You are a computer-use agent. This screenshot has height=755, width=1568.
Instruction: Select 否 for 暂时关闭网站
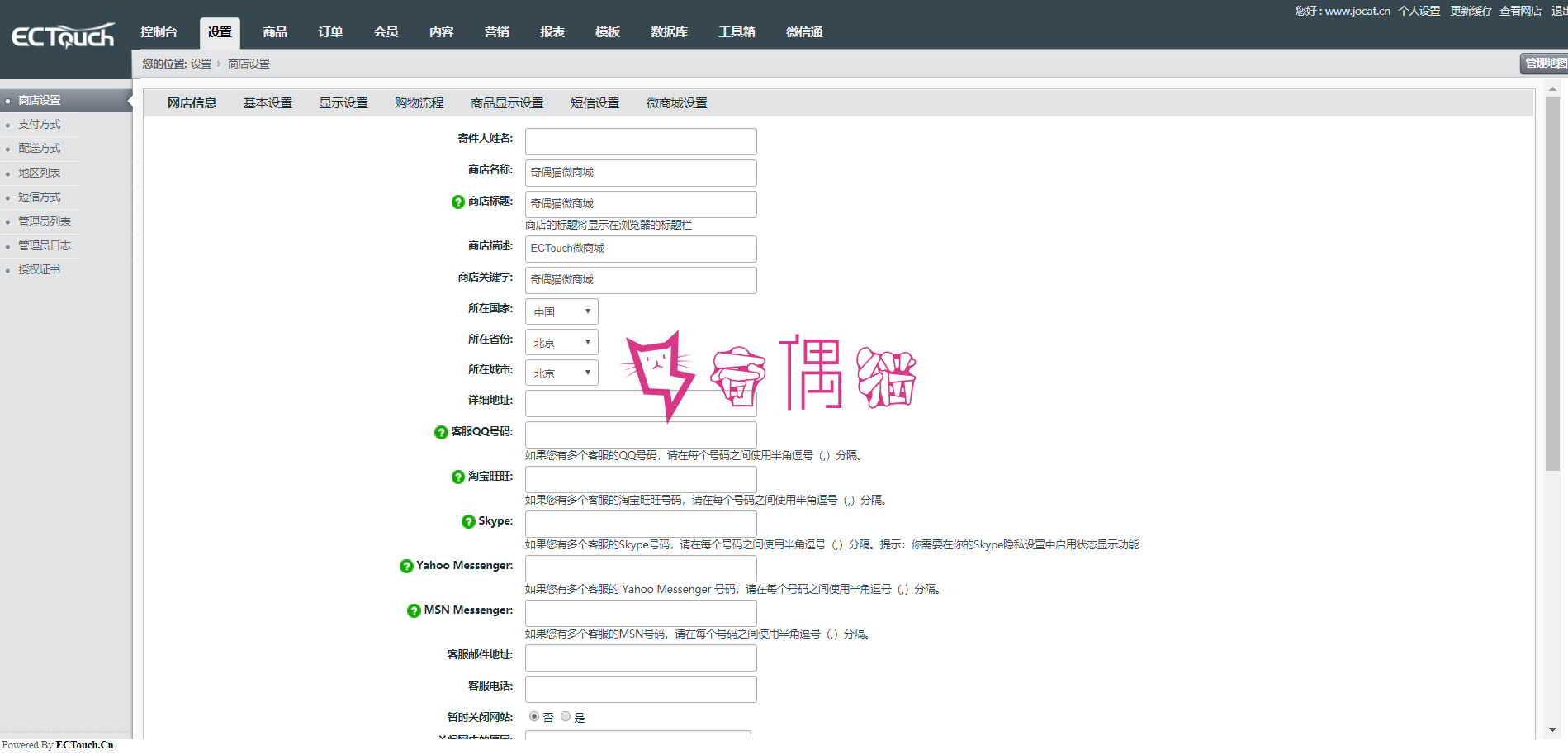[534, 716]
